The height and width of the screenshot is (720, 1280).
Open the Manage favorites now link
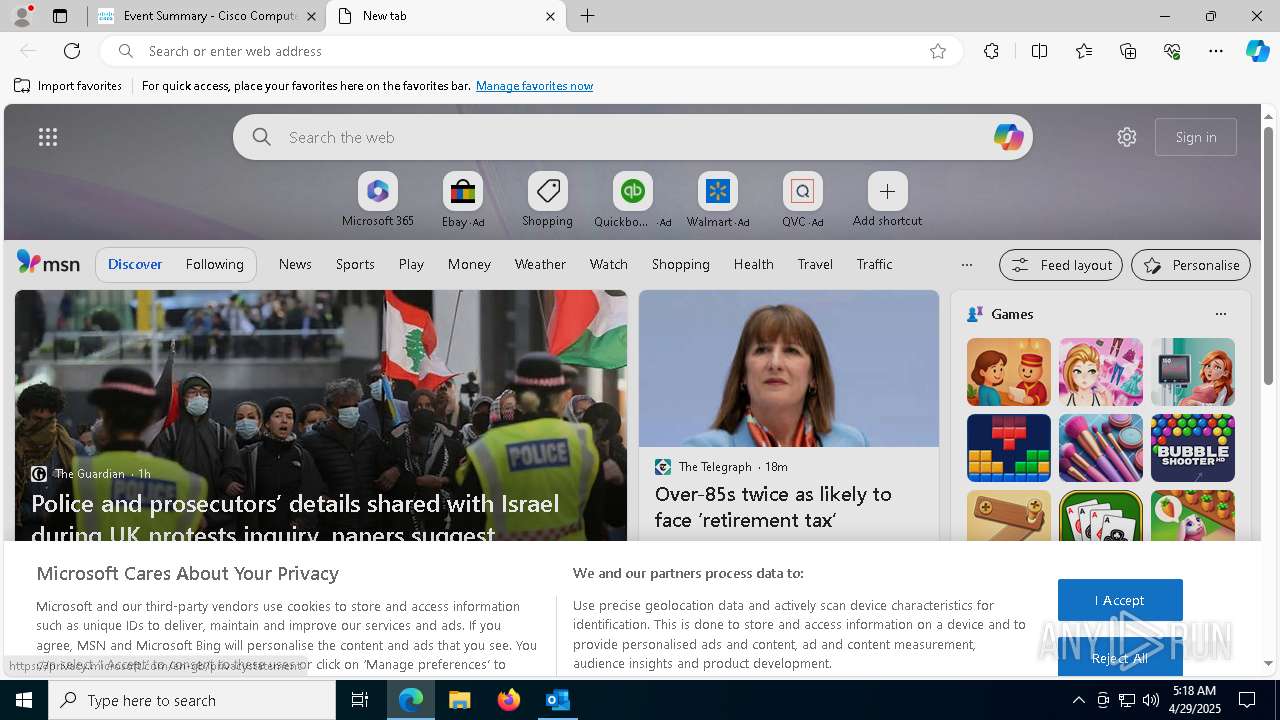[534, 86]
